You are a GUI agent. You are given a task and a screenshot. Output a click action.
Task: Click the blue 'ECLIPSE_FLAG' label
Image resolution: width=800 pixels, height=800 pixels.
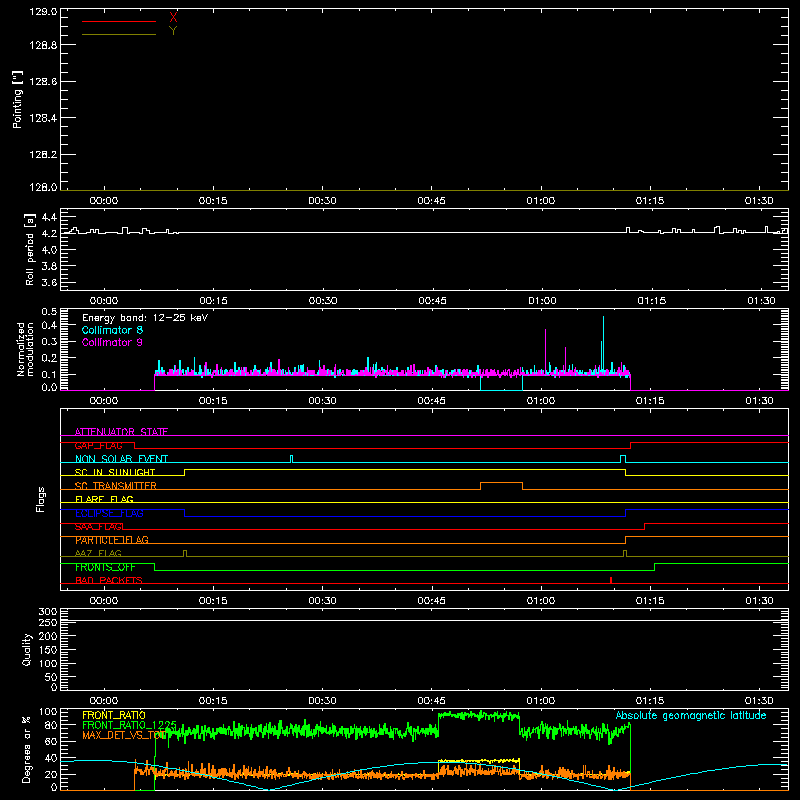coord(109,513)
